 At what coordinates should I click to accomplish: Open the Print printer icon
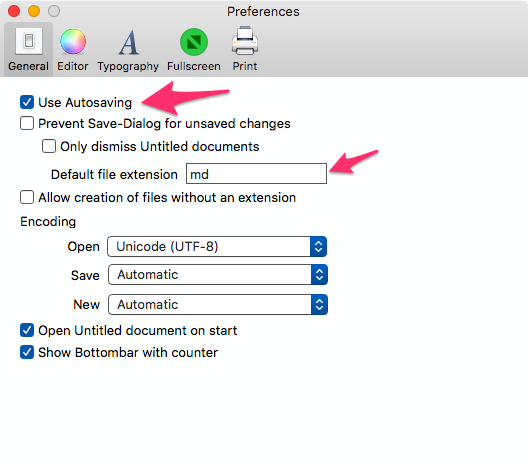tap(245, 41)
